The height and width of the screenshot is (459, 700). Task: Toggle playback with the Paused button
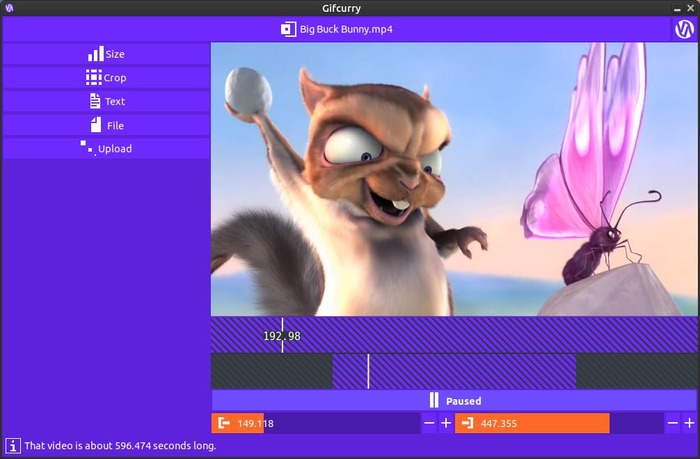[x=454, y=401]
